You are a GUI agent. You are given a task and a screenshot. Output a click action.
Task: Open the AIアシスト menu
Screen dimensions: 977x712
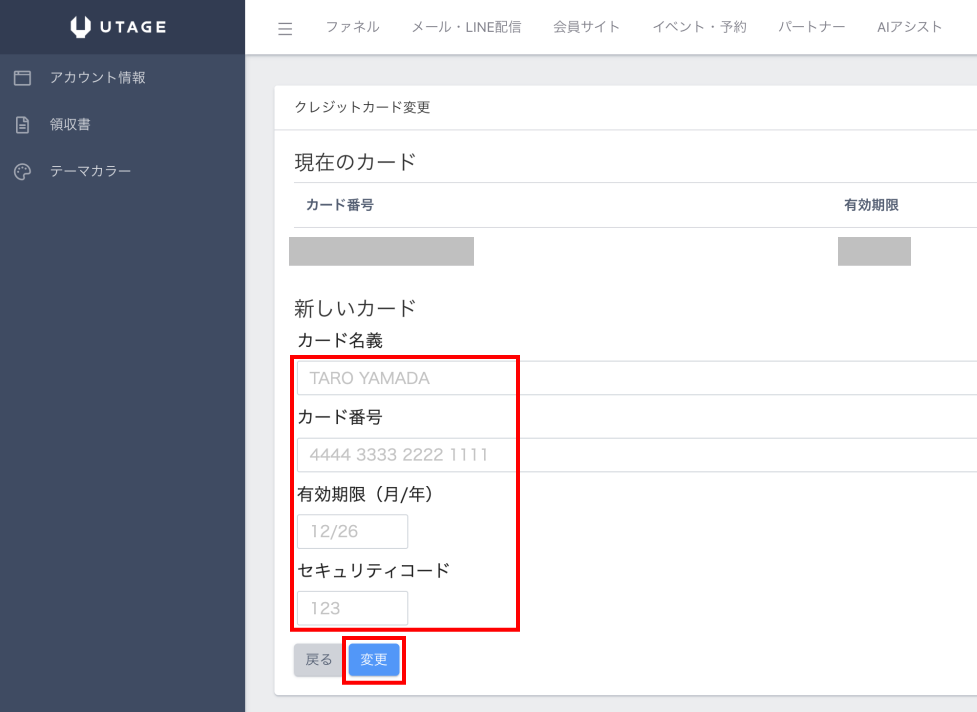pyautogui.click(x=909, y=27)
